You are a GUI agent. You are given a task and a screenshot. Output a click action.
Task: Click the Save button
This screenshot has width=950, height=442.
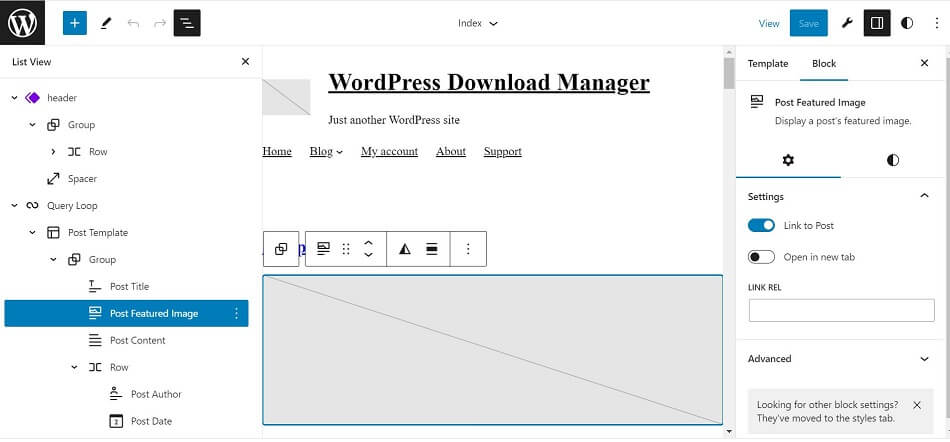click(808, 23)
